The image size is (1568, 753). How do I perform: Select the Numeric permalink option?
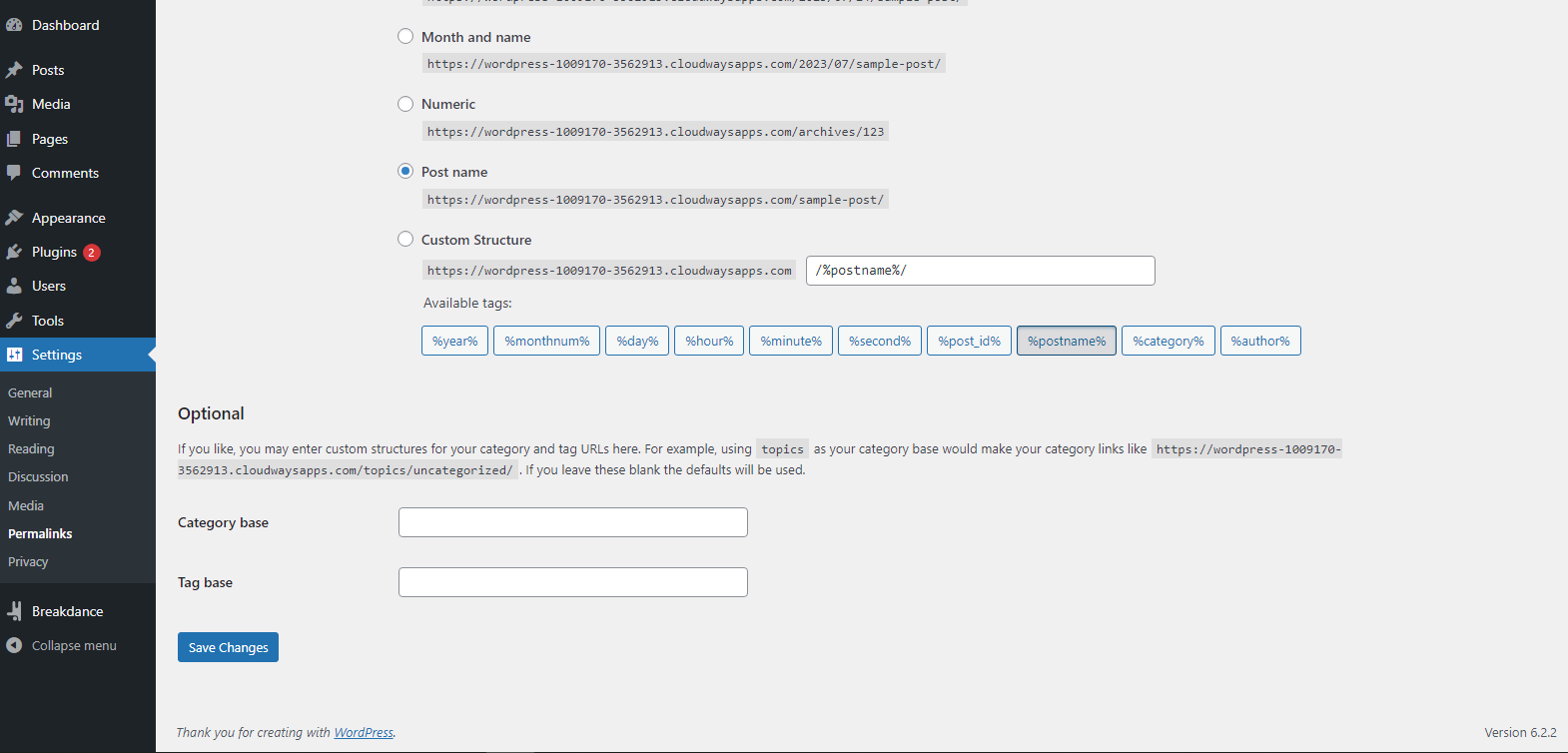click(405, 104)
